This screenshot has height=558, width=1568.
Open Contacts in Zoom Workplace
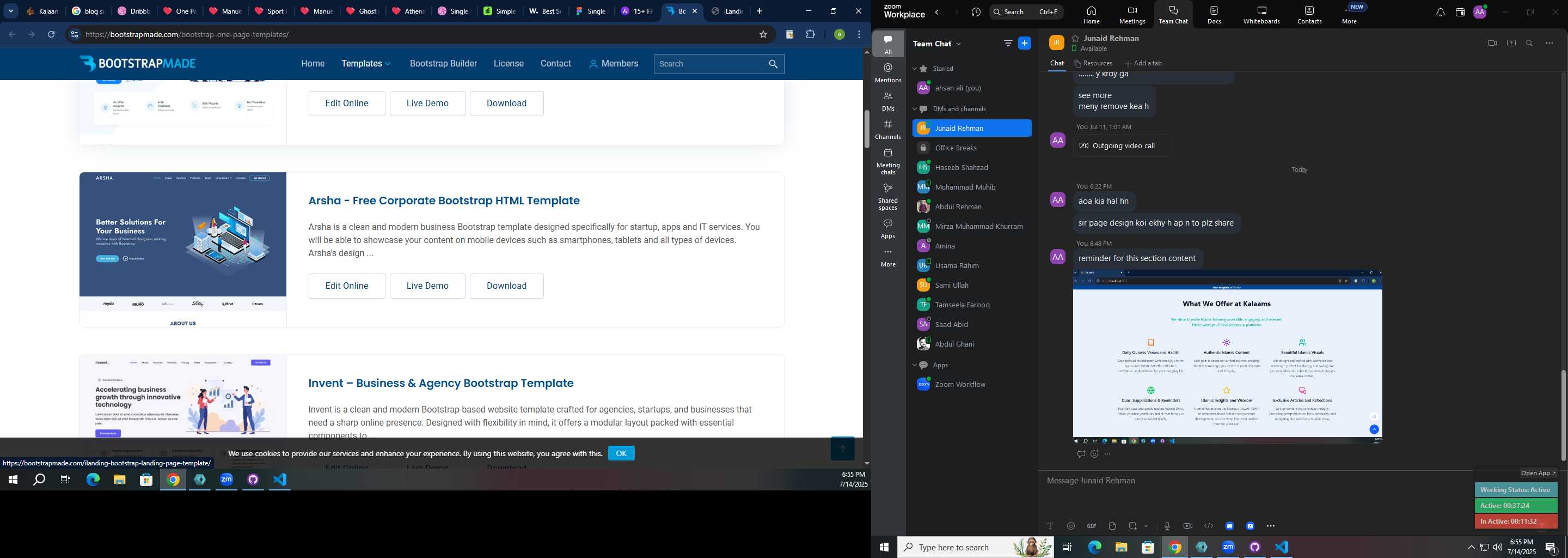[1309, 15]
